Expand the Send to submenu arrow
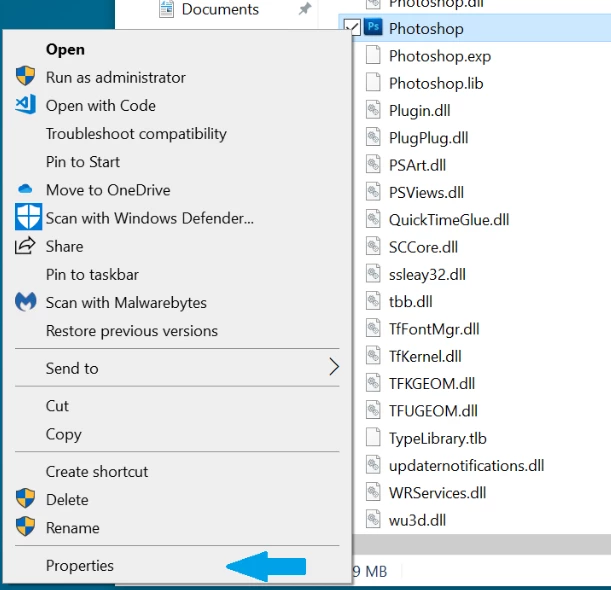The image size is (611, 590). click(x=334, y=367)
